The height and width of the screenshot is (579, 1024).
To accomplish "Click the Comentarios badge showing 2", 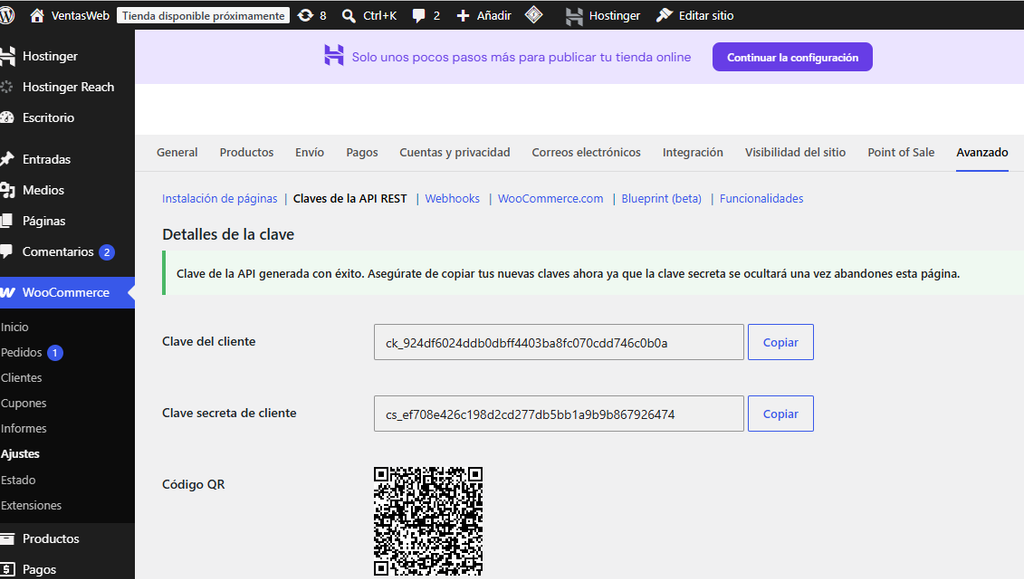I will click(107, 252).
